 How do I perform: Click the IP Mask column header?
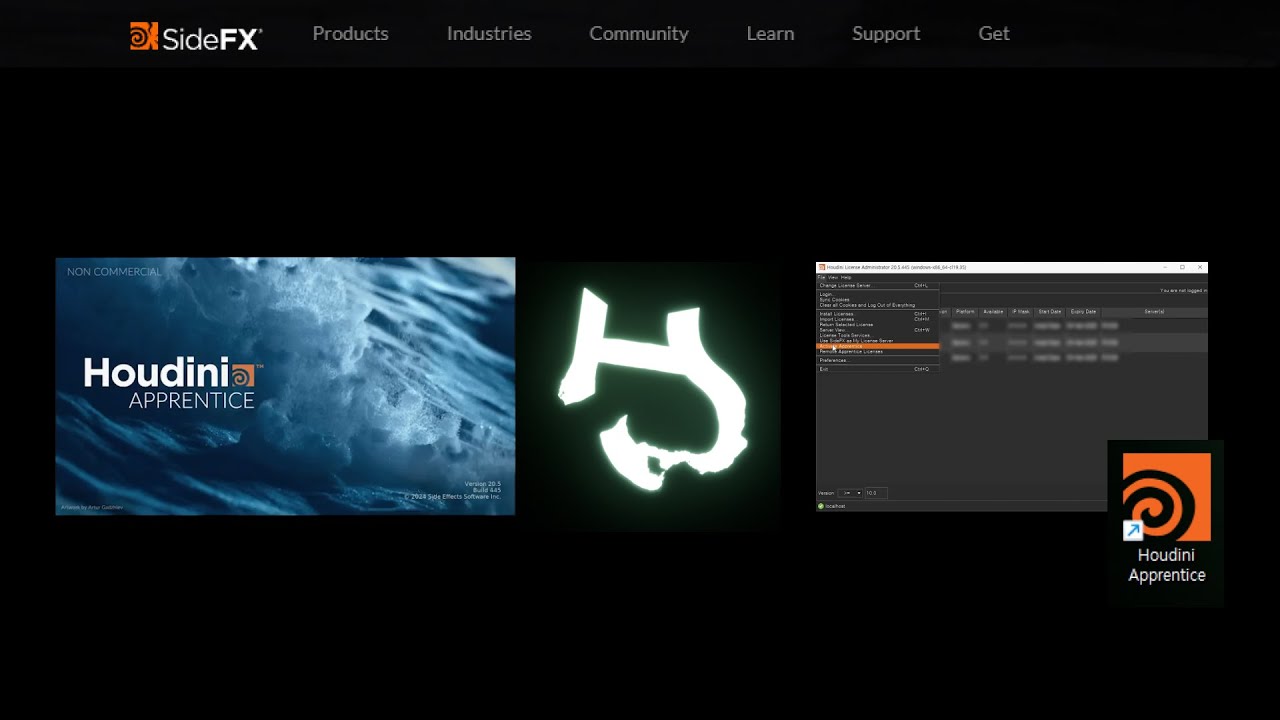pyautogui.click(x=1021, y=312)
